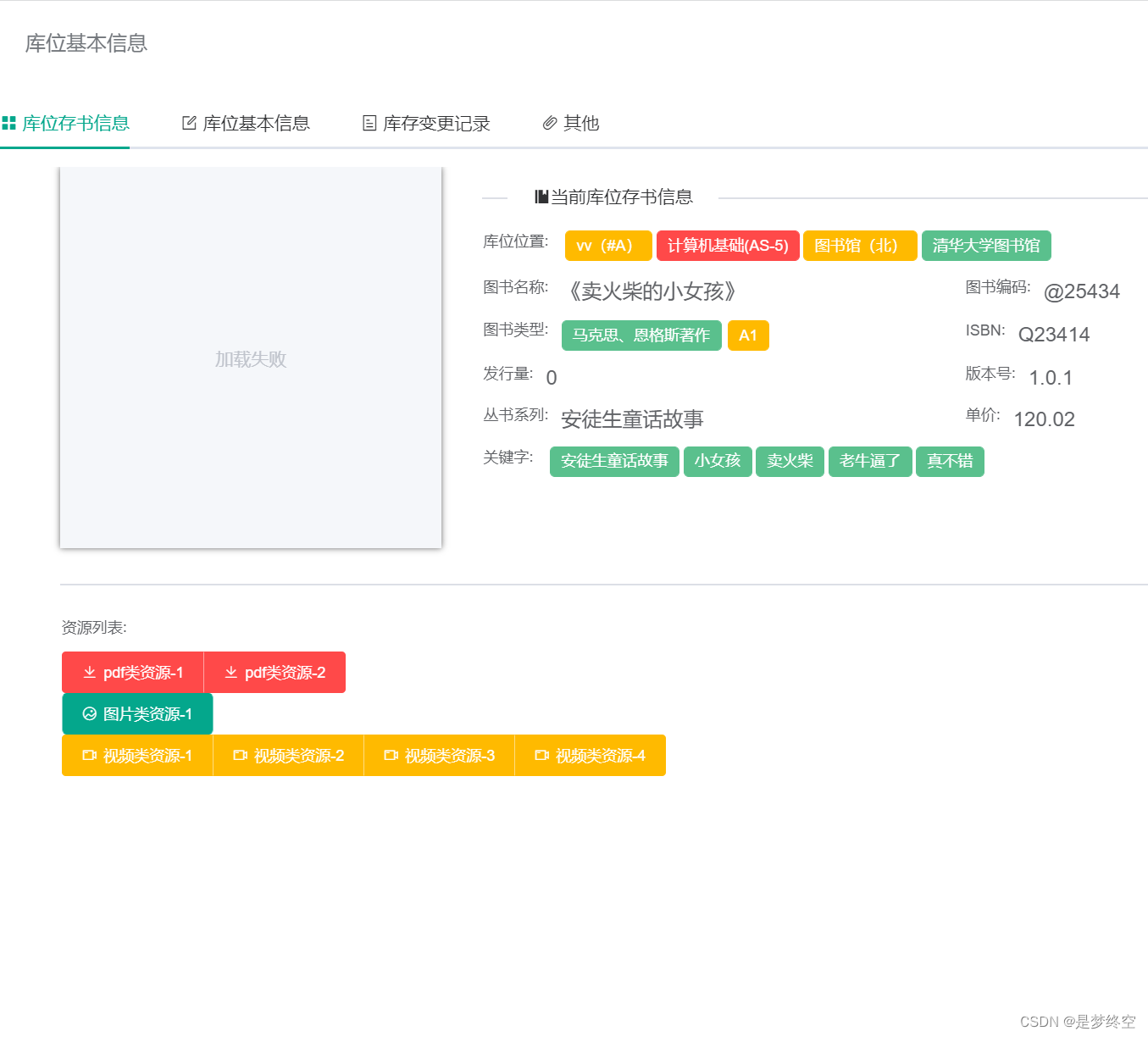This screenshot has width=1148, height=1037.
Task: Click the edit icon on 库位基本信息 tab
Action: pyautogui.click(x=188, y=123)
